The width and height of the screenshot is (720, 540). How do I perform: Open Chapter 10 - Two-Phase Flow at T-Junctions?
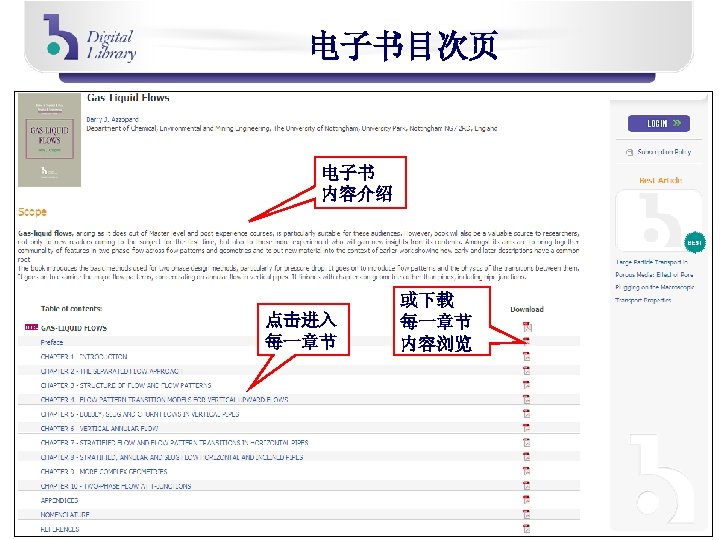pos(116,486)
